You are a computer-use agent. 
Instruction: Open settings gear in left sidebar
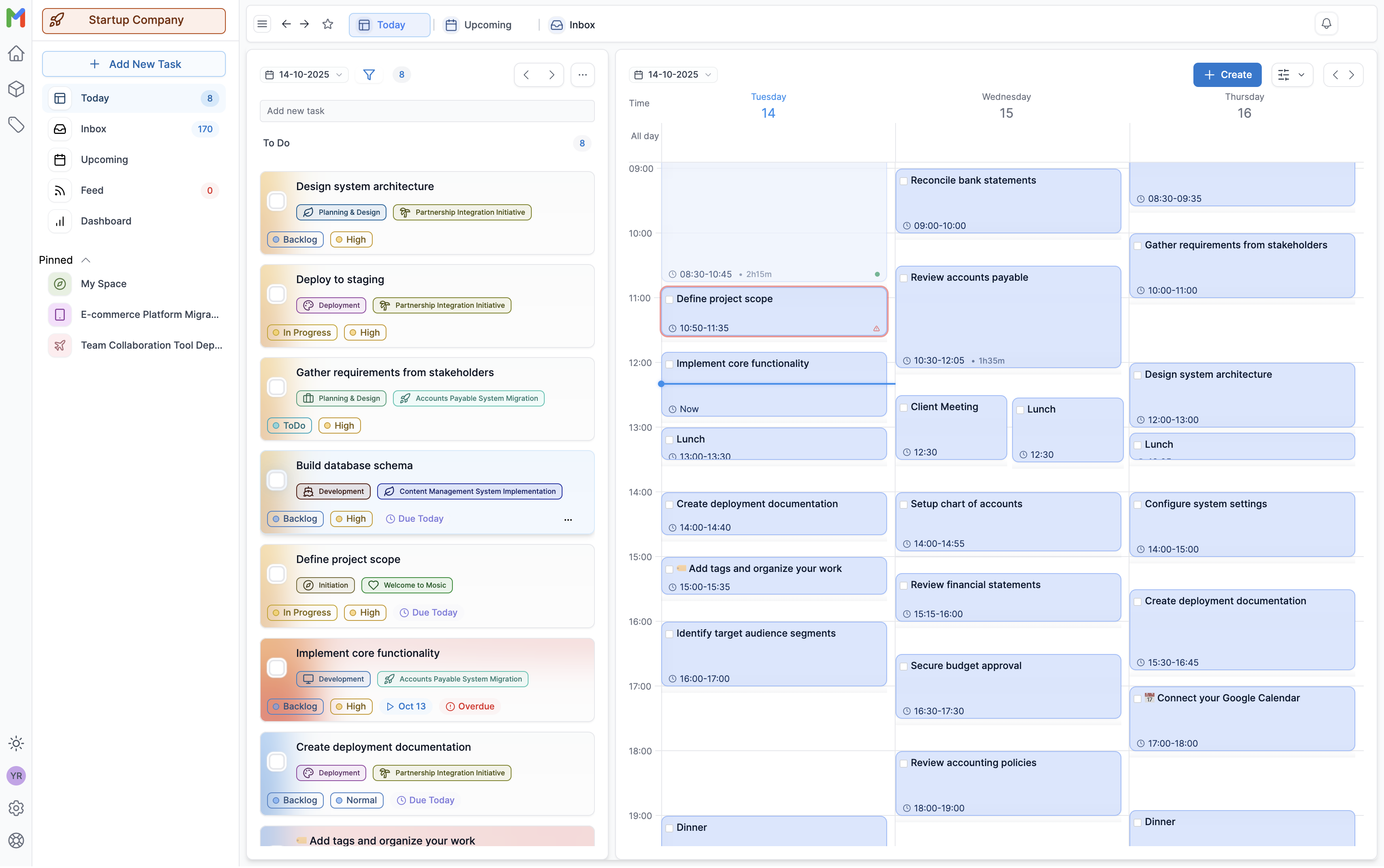(16, 808)
